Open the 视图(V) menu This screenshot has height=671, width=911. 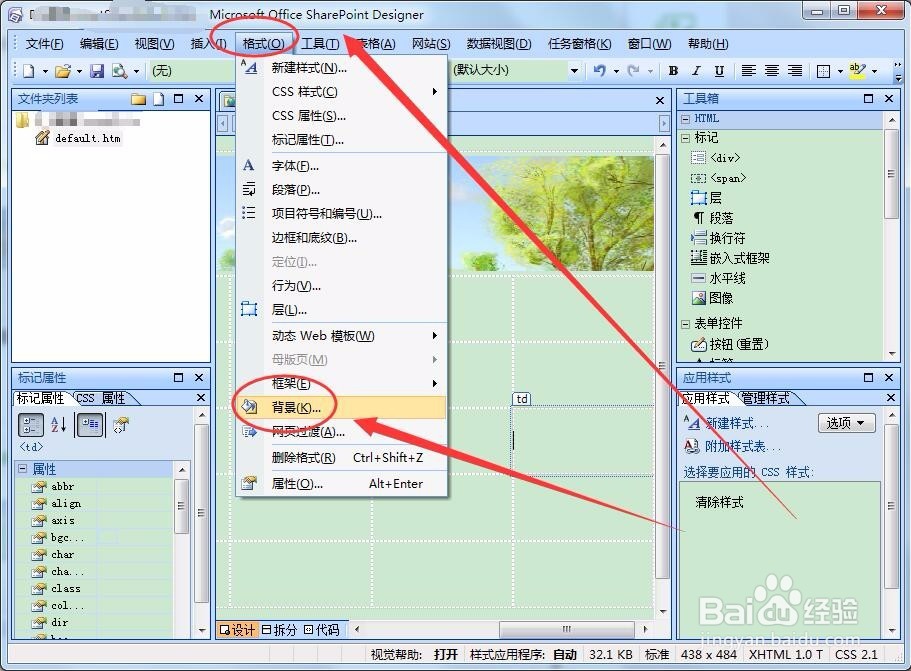click(154, 44)
